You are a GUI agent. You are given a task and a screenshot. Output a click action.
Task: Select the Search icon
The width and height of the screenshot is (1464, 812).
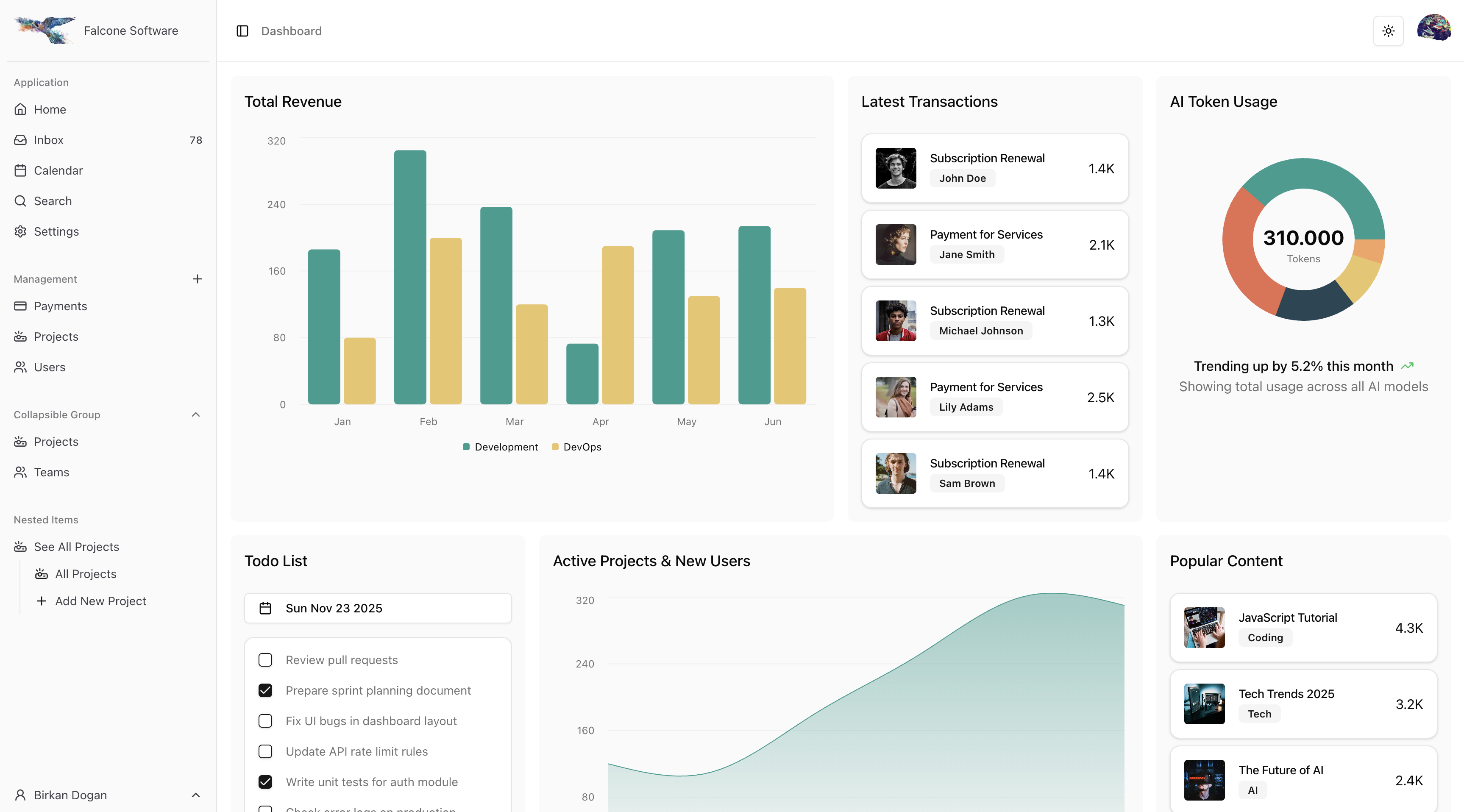coord(20,200)
